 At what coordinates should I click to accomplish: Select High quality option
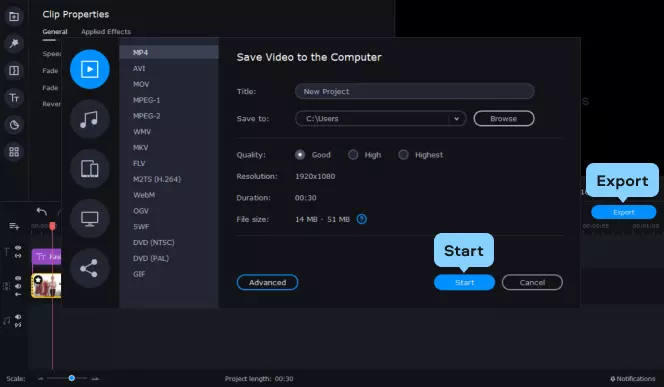(353, 155)
